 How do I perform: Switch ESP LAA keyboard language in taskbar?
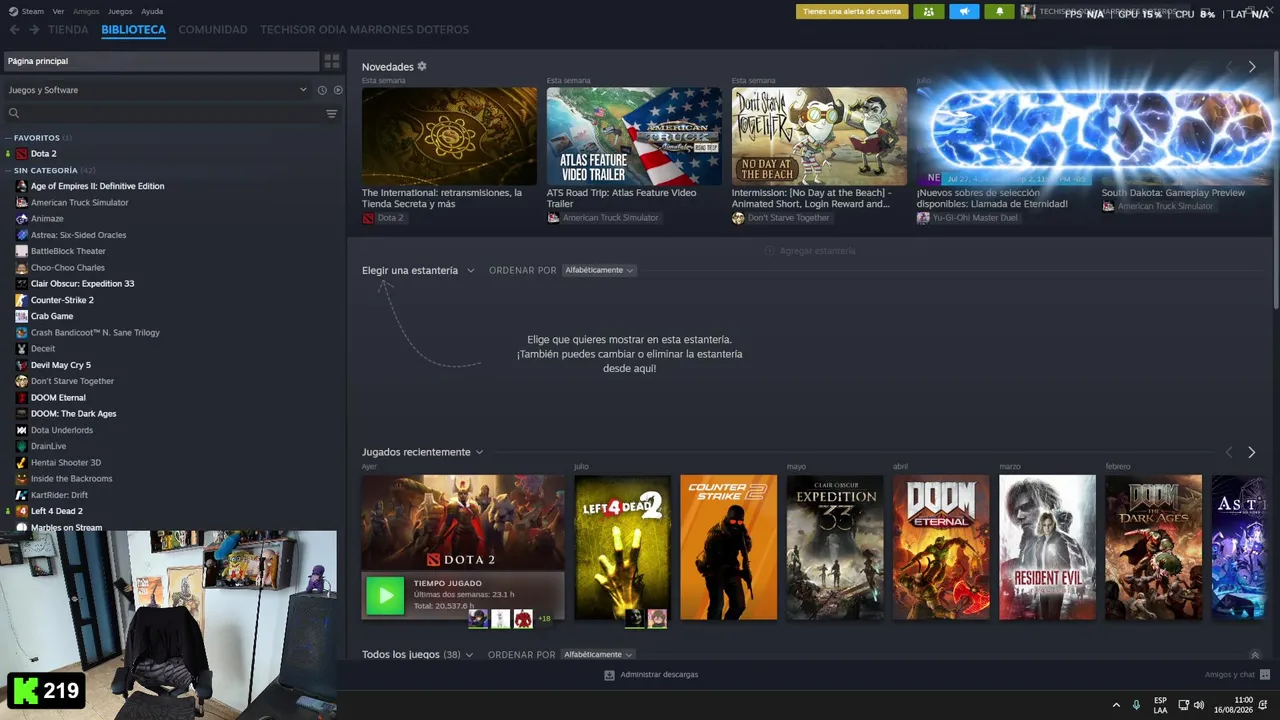click(1160, 705)
